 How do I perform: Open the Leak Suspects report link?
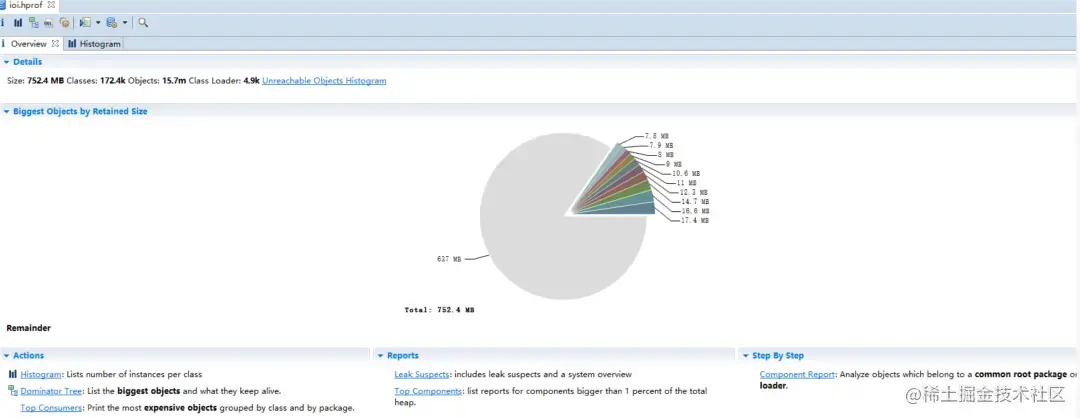[422, 374]
